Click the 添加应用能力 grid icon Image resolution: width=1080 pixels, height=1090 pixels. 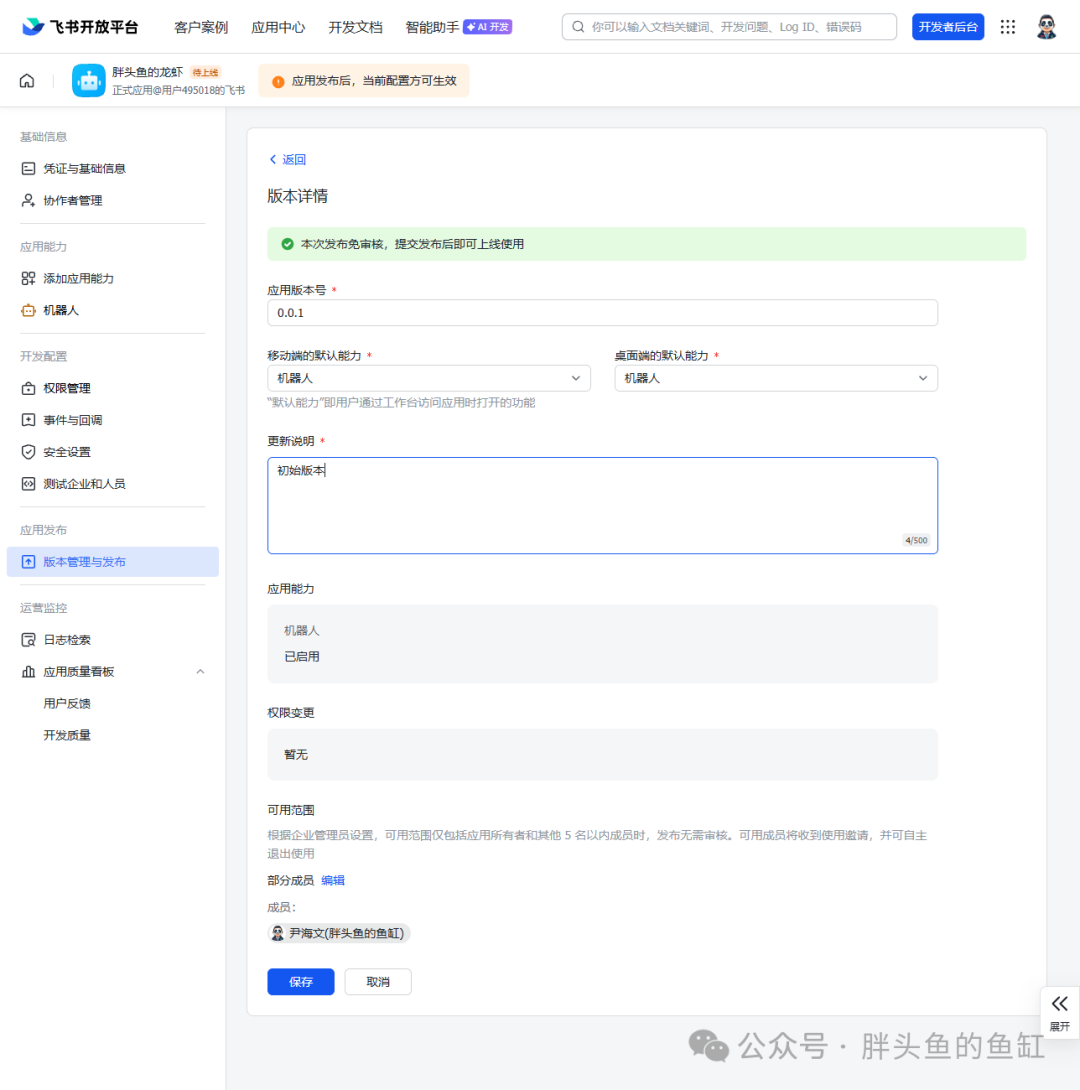[x=28, y=278]
